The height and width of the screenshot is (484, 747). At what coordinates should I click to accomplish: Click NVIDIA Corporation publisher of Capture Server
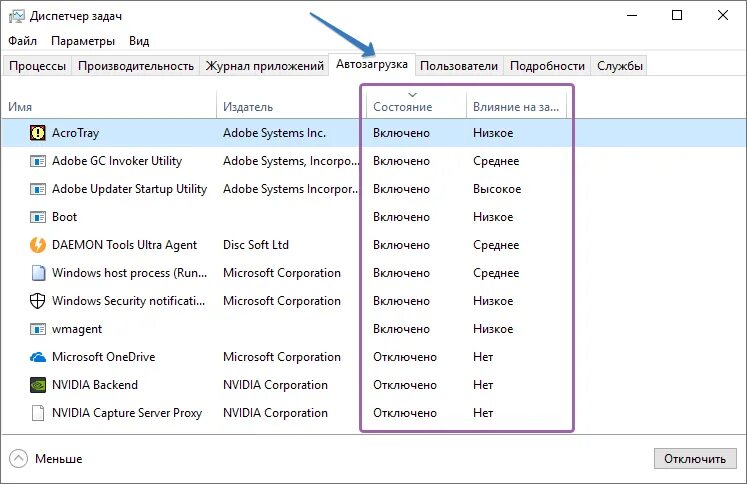click(x=275, y=413)
